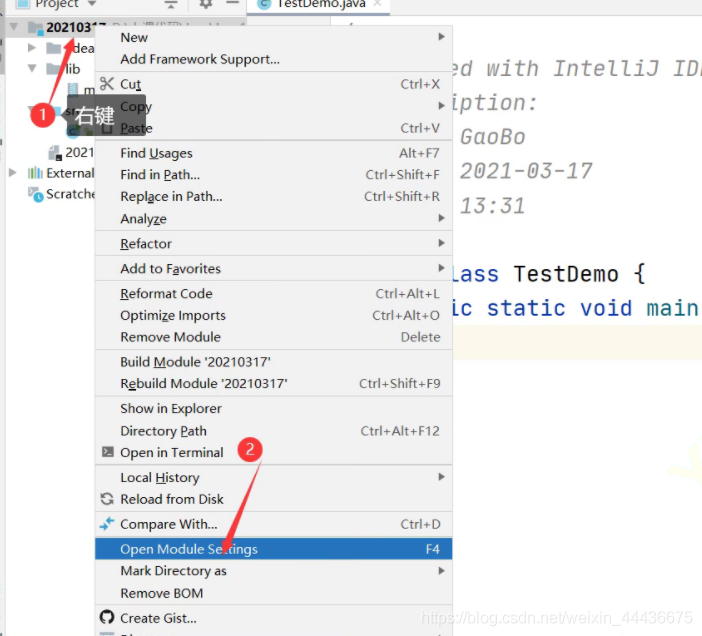
Task: Open the Project view dropdown
Action: tap(92, 4)
